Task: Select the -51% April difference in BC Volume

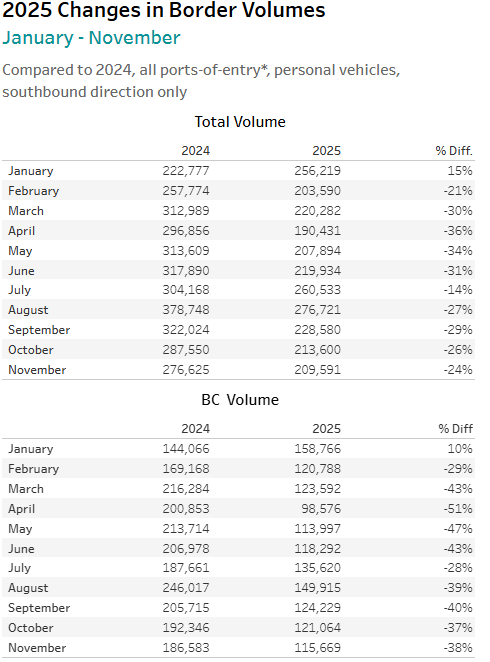Action: (458, 508)
